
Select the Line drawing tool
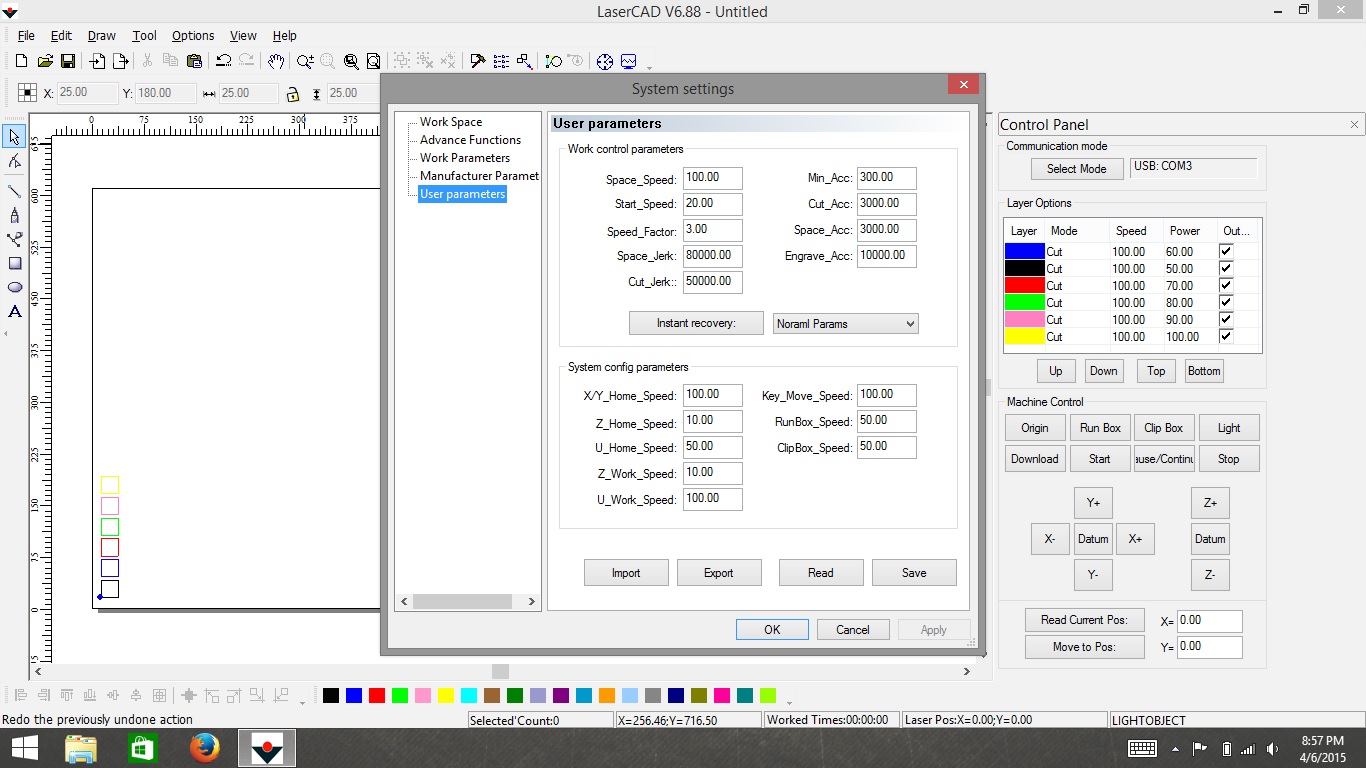(x=14, y=190)
